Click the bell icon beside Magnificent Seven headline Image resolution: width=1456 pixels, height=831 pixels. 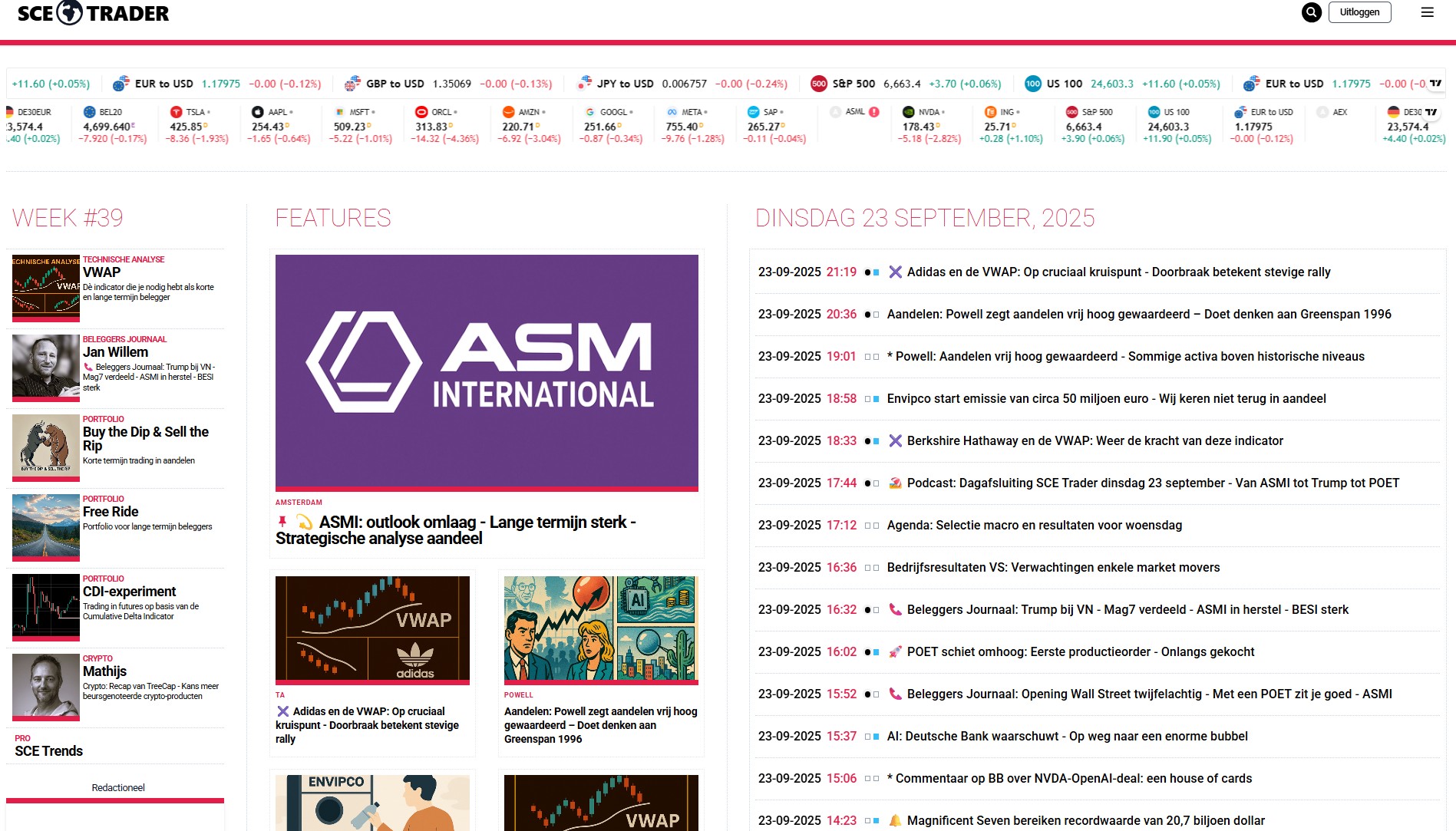coord(895,820)
